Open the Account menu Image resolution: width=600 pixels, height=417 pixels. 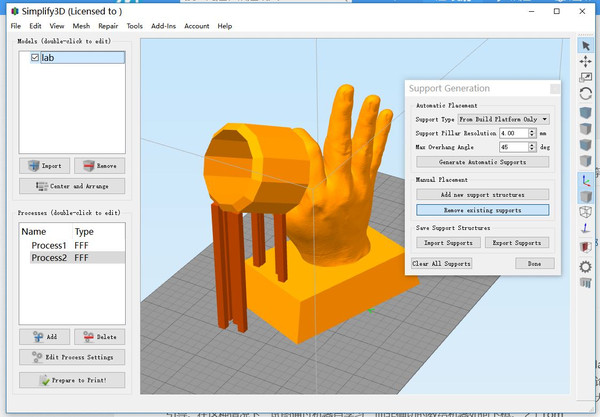[x=197, y=26]
